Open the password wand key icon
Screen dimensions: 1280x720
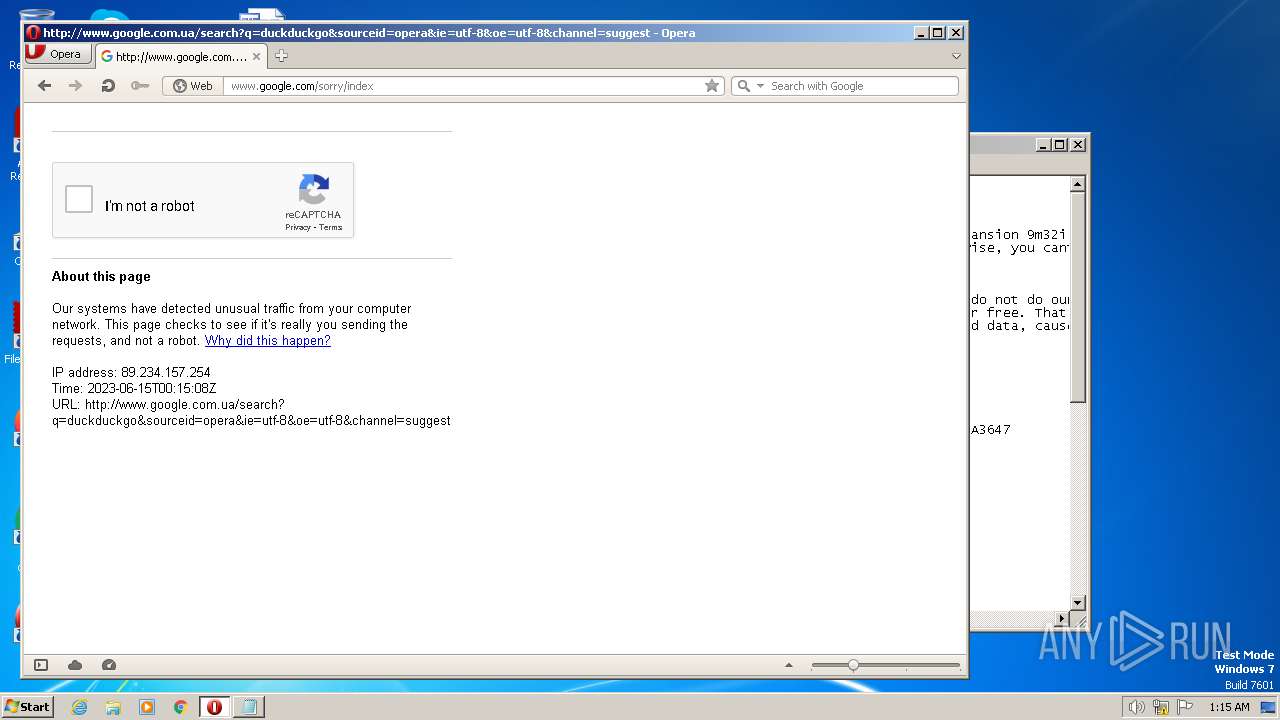click(x=140, y=86)
